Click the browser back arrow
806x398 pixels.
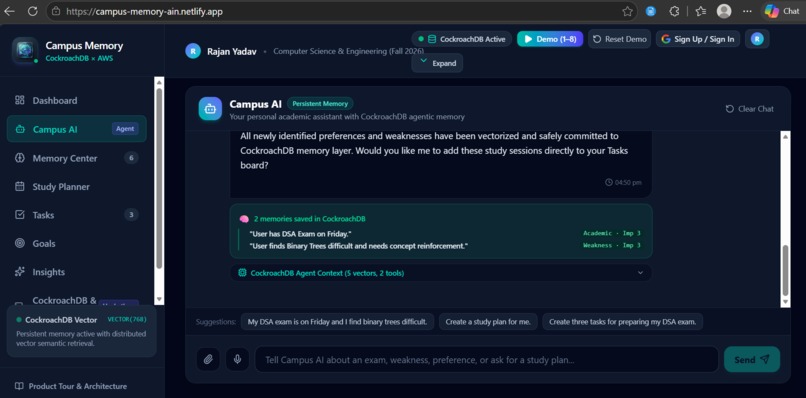9,11
